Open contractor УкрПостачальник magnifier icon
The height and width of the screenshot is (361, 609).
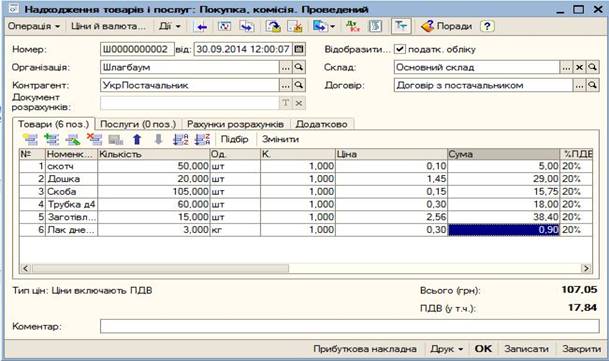[299, 85]
